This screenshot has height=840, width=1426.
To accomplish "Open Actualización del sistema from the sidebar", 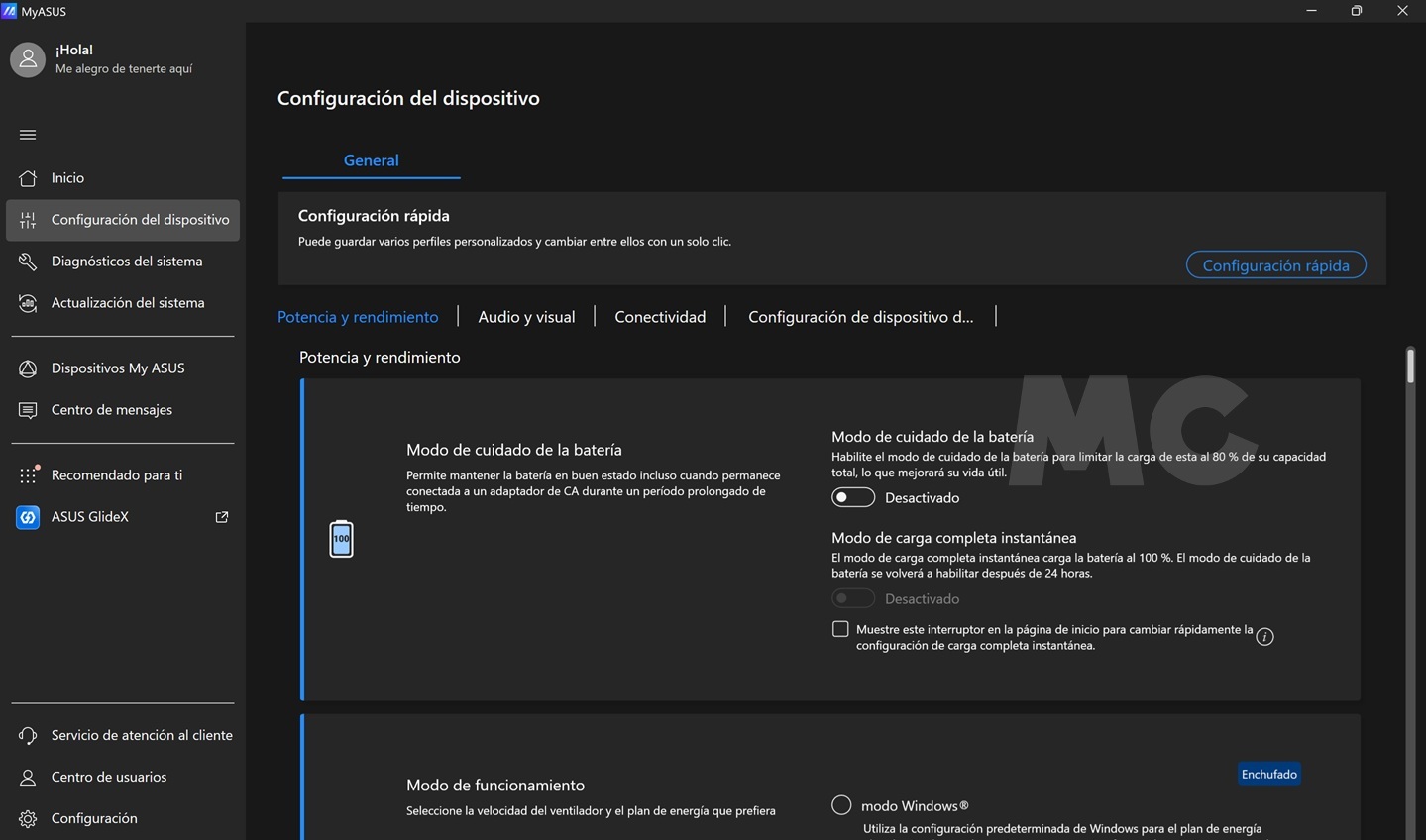I will (x=123, y=303).
